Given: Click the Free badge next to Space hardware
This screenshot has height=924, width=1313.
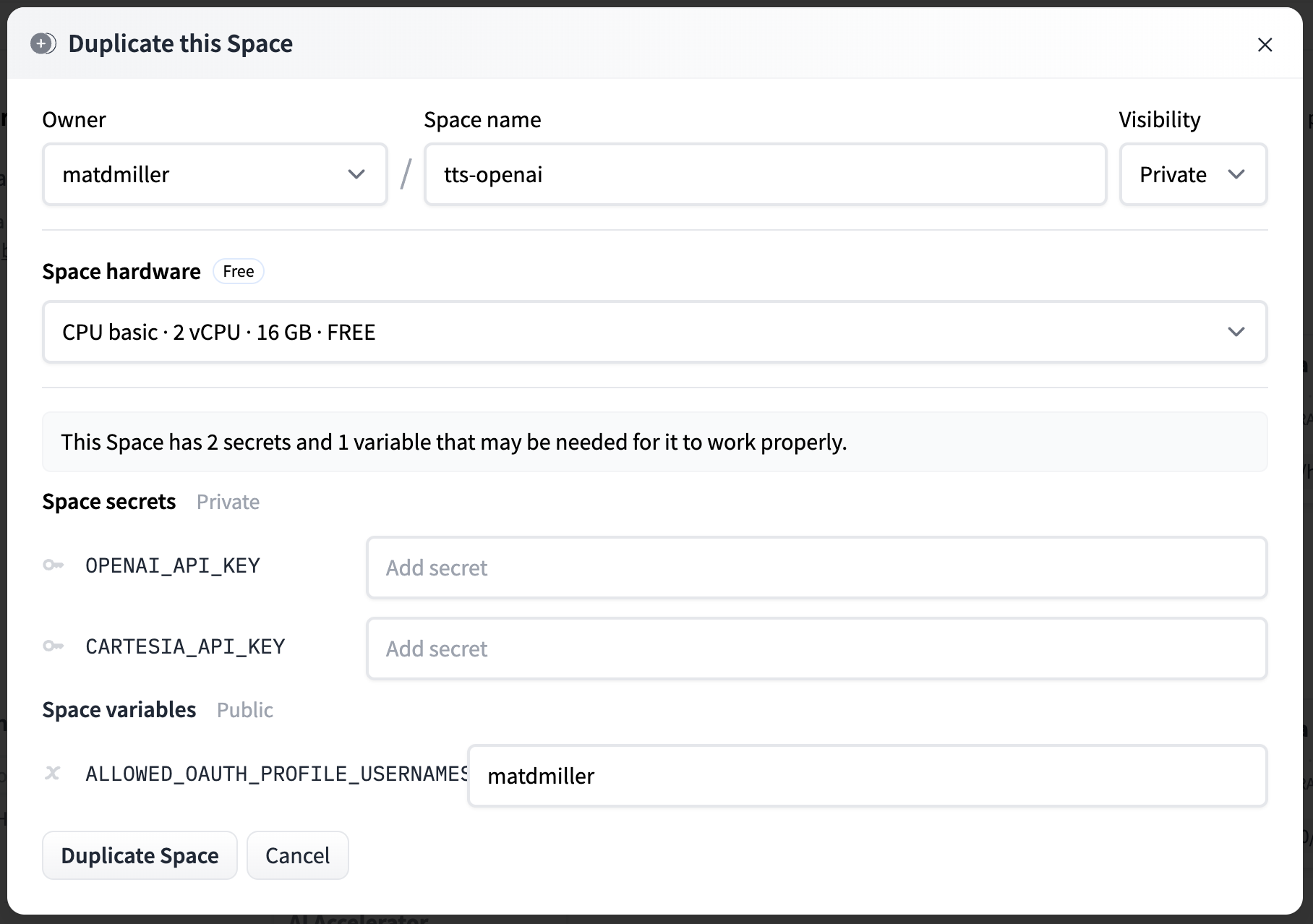Looking at the screenshot, I should tap(239, 271).
